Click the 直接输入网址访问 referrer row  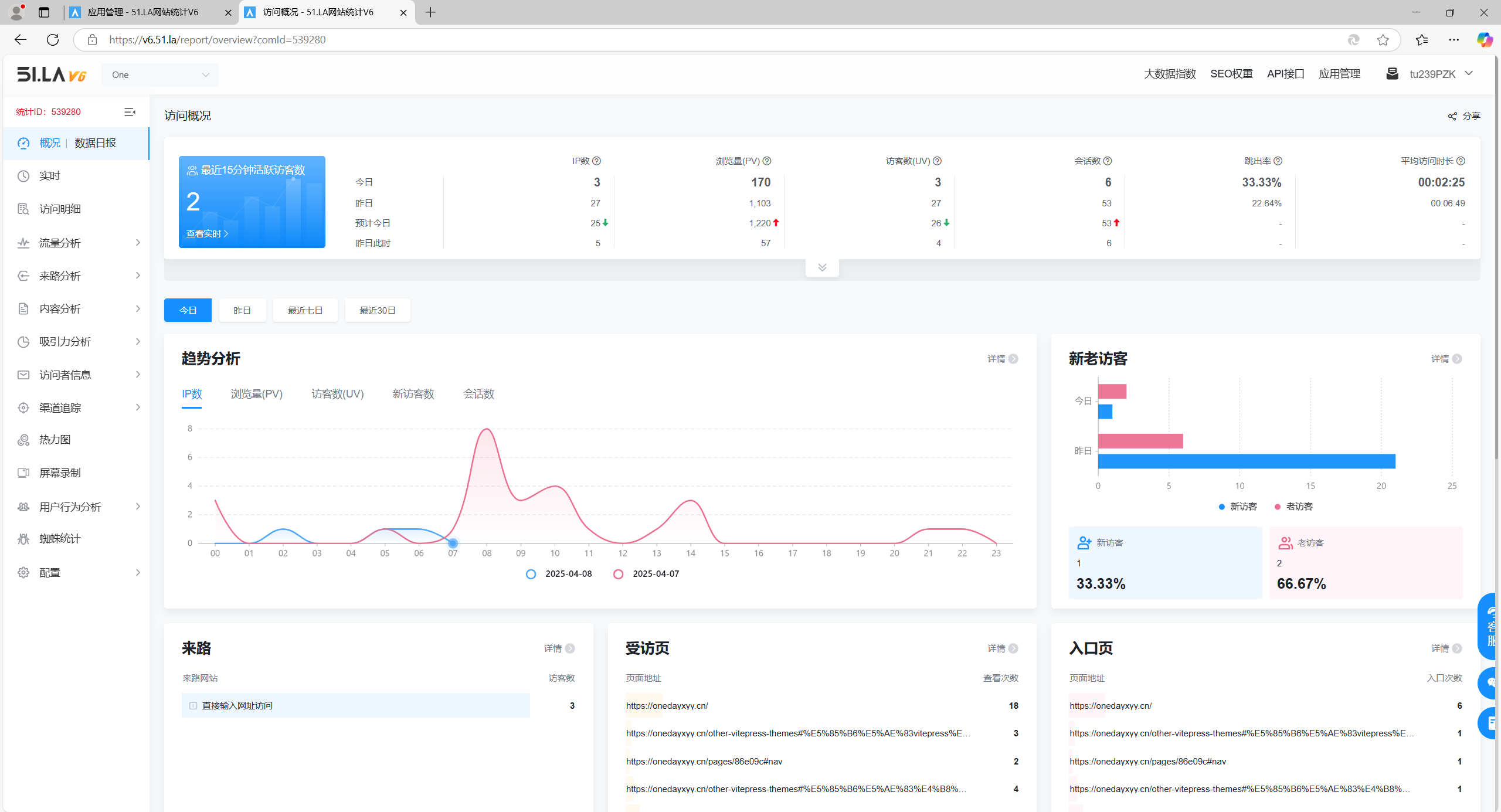coord(356,705)
